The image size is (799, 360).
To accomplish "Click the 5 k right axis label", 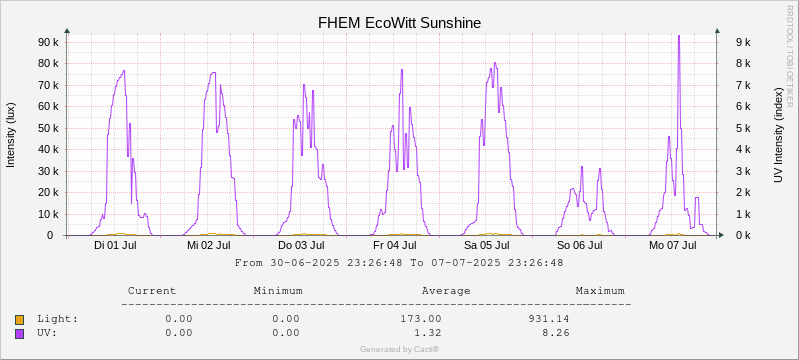I will point(743,128).
